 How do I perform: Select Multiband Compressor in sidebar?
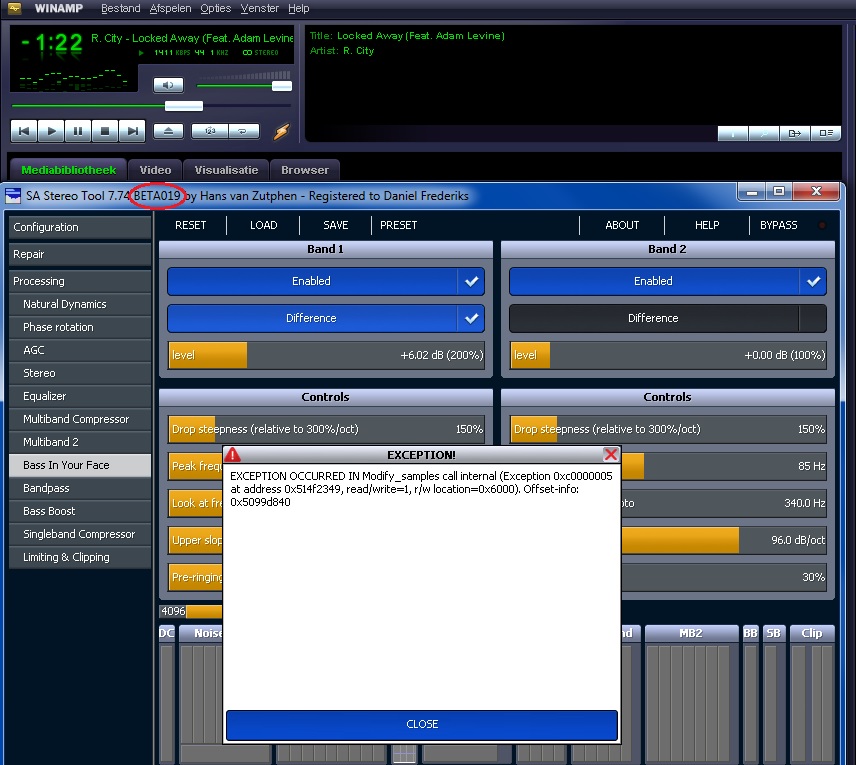80,419
